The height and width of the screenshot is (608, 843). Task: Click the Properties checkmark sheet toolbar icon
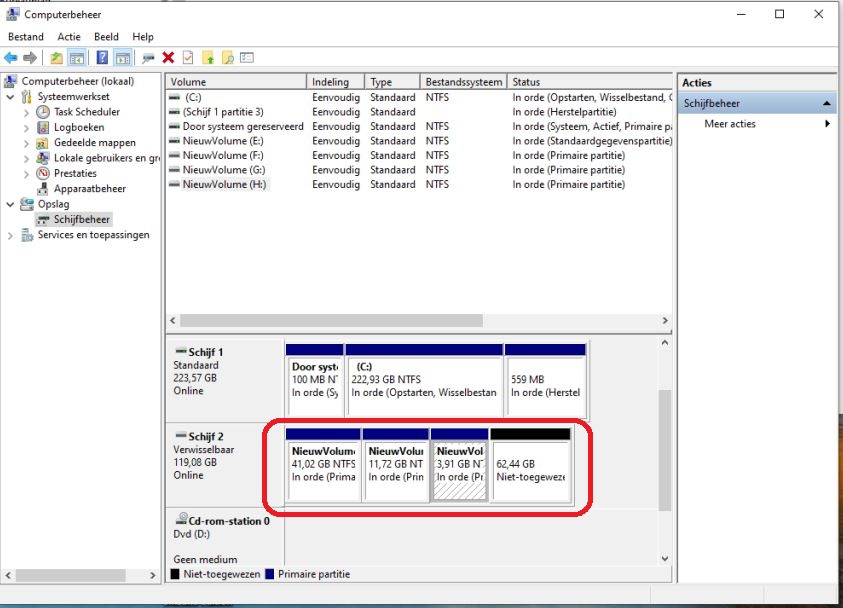tap(187, 58)
